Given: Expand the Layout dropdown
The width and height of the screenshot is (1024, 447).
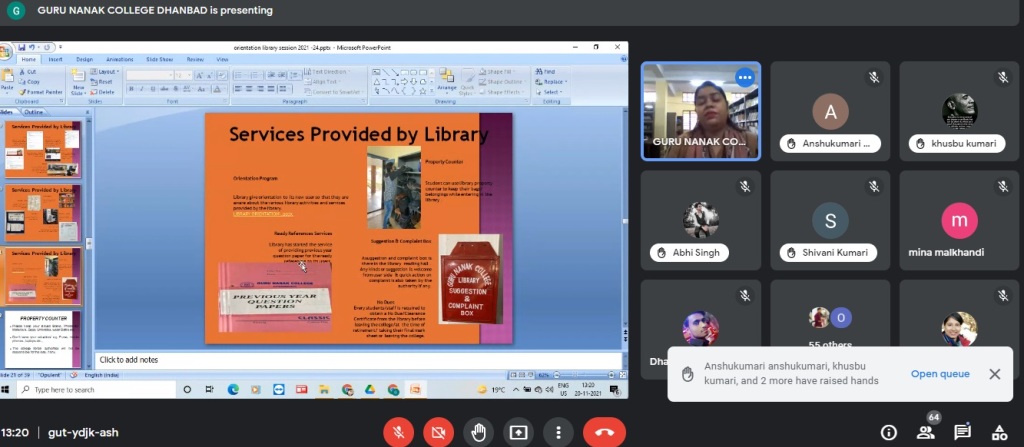Looking at the screenshot, I should pyautogui.click(x=104, y=71).
